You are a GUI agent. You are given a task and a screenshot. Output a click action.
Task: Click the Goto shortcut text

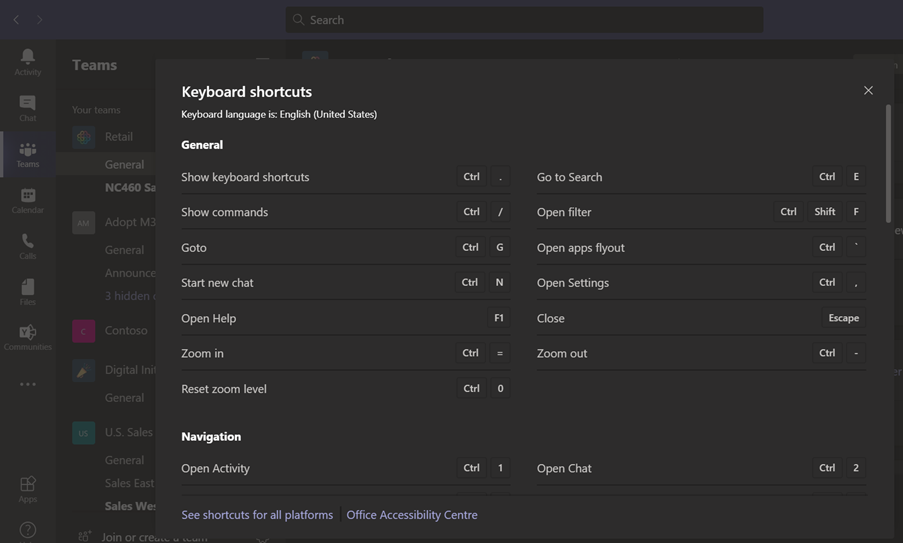click(194, 248)
